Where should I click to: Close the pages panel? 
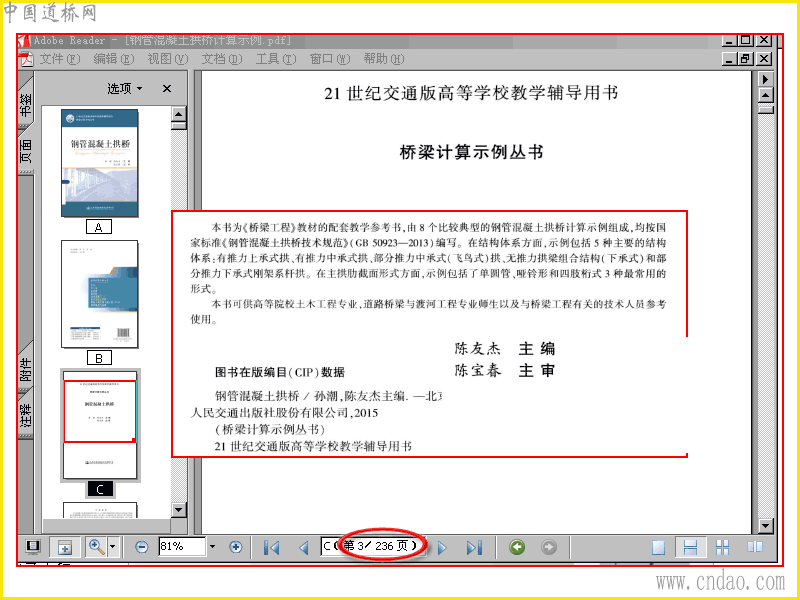point(167,89)
